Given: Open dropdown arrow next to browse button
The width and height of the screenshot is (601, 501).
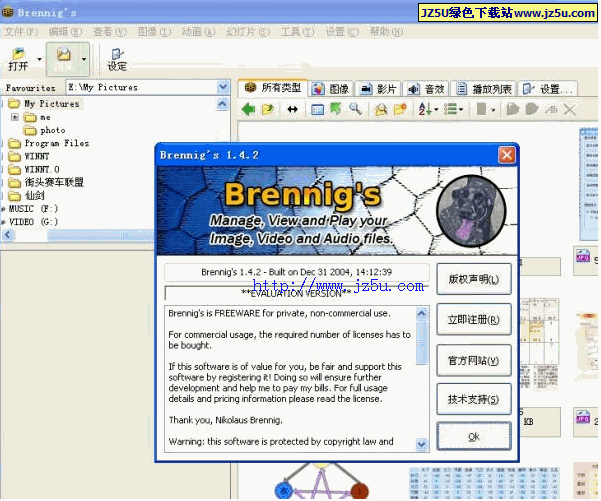Looking at the screenshot, I should pyautogui.click(x=84, y=59).
